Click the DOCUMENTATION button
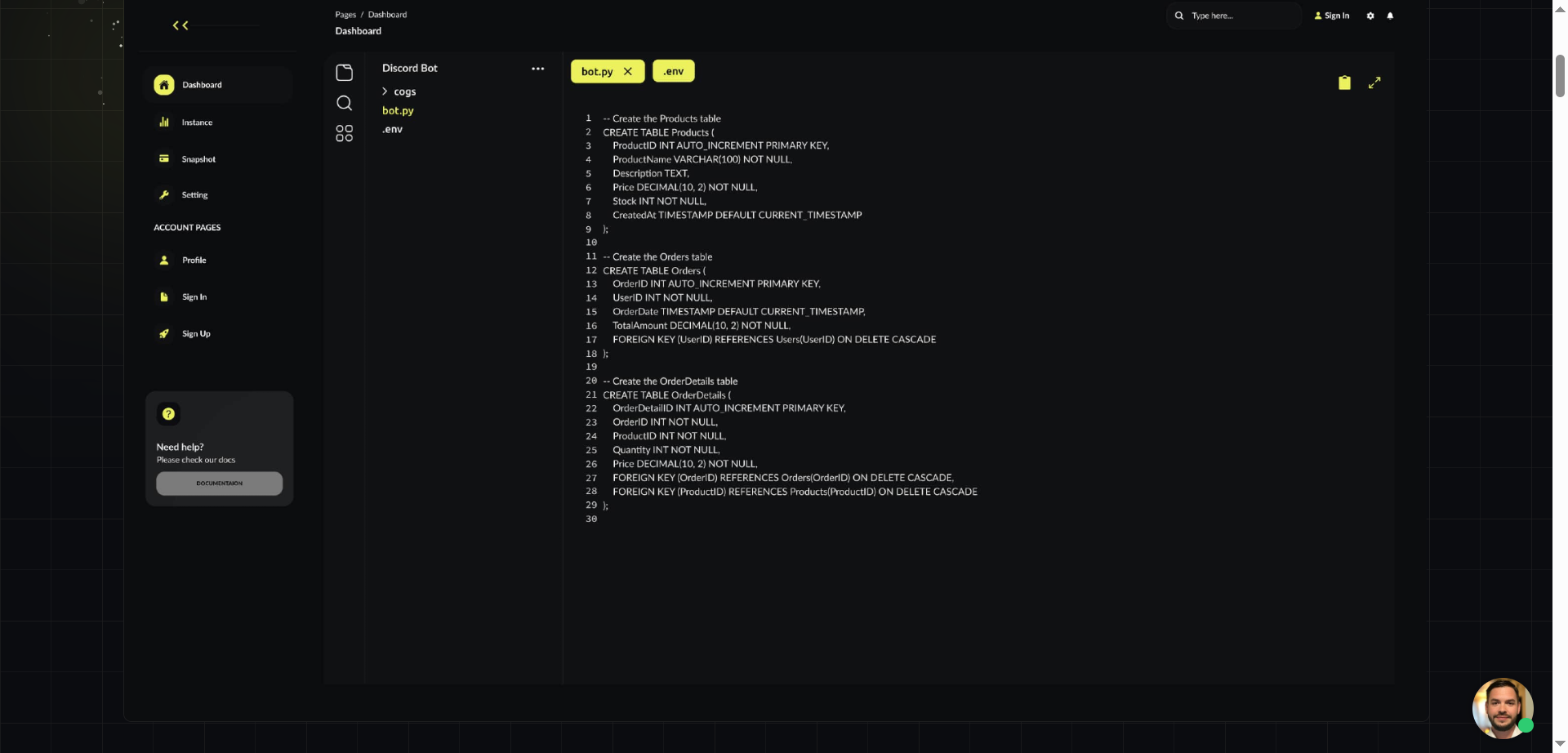The width and height of the screenshot is (1568, 753). pyautogui.click(x=219, y=483)
